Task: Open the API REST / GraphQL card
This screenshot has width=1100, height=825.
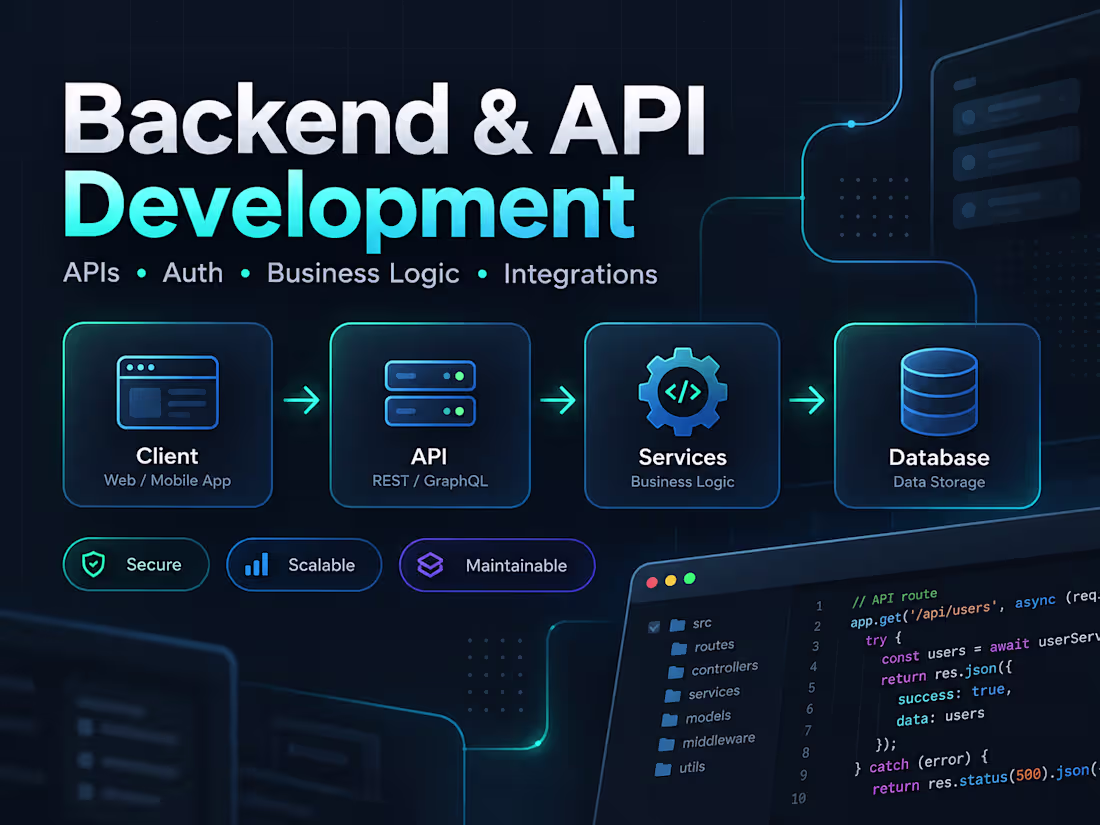Action: tap(430, 415)
